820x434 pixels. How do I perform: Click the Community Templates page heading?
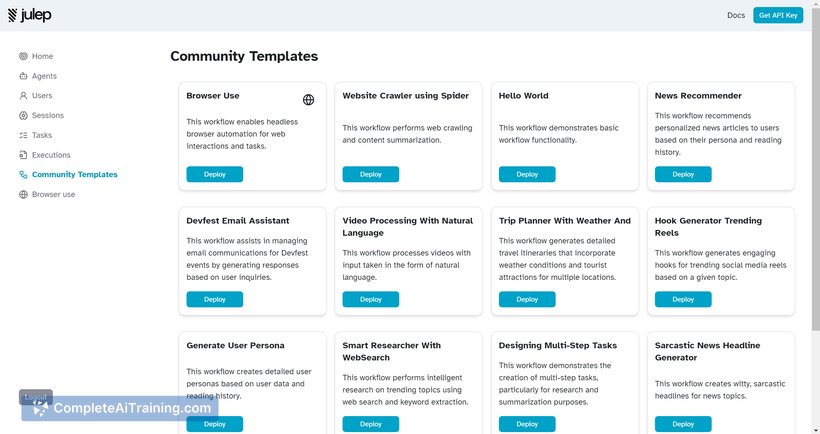point(244,56)
